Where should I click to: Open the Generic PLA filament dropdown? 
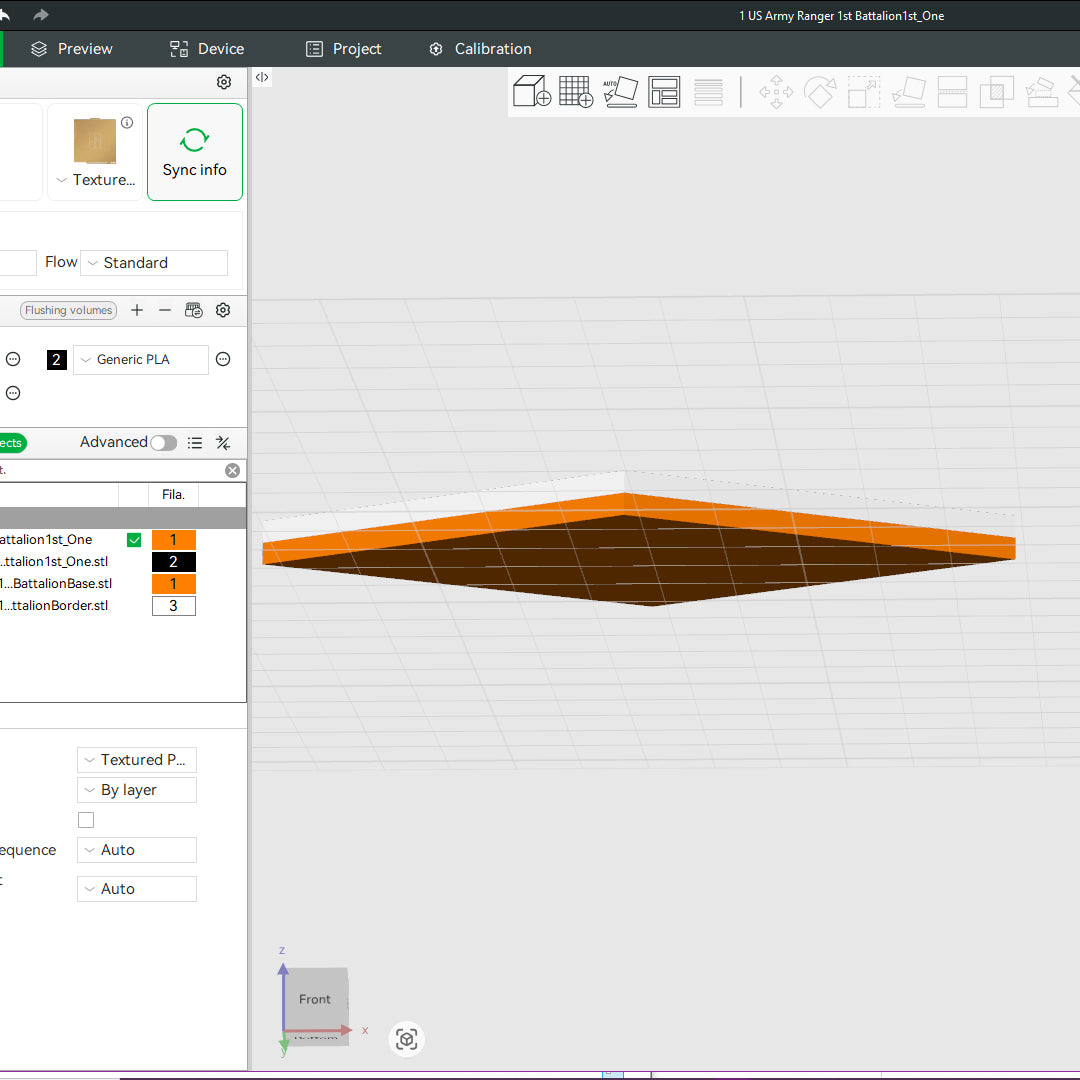pyautogui.click(x=141, y=360)
